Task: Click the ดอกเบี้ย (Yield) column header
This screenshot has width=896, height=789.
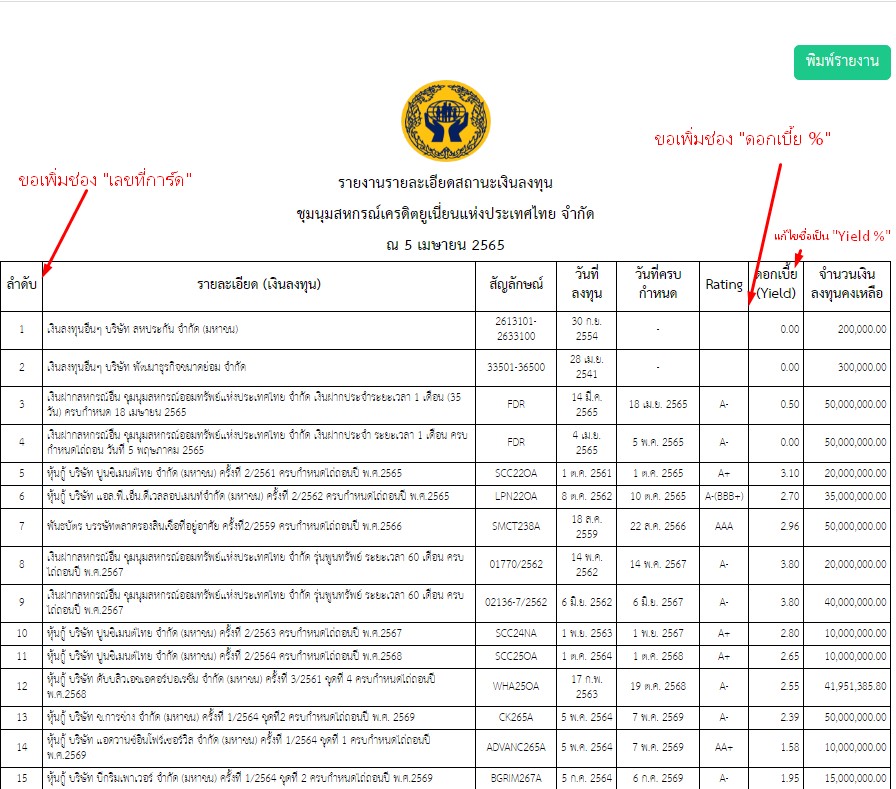Action: click(x=775, y=284)
